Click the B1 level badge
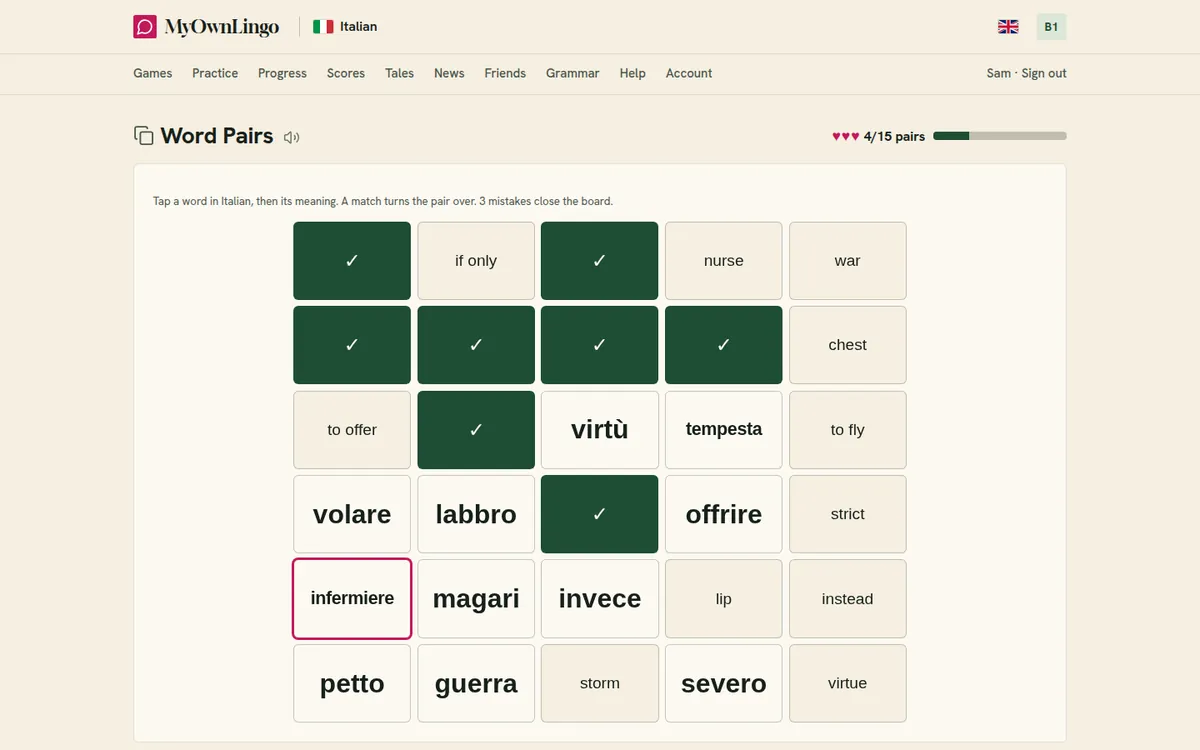 coord(1051,27)
